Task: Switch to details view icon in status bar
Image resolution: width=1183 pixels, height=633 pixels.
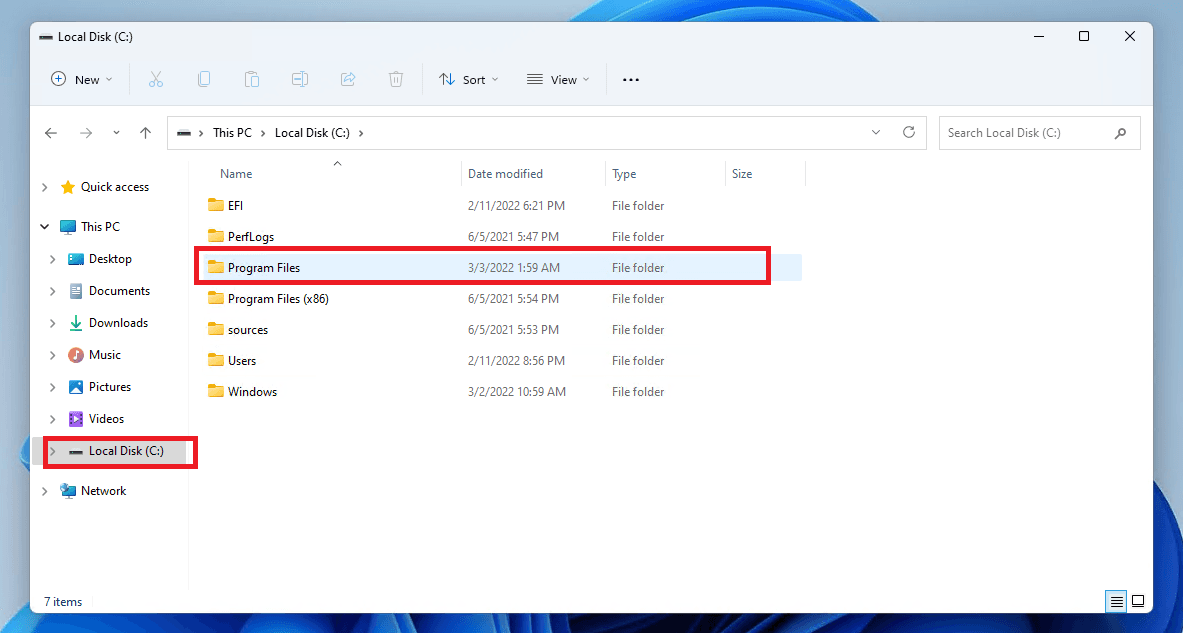Action: tap(1117, 601)
